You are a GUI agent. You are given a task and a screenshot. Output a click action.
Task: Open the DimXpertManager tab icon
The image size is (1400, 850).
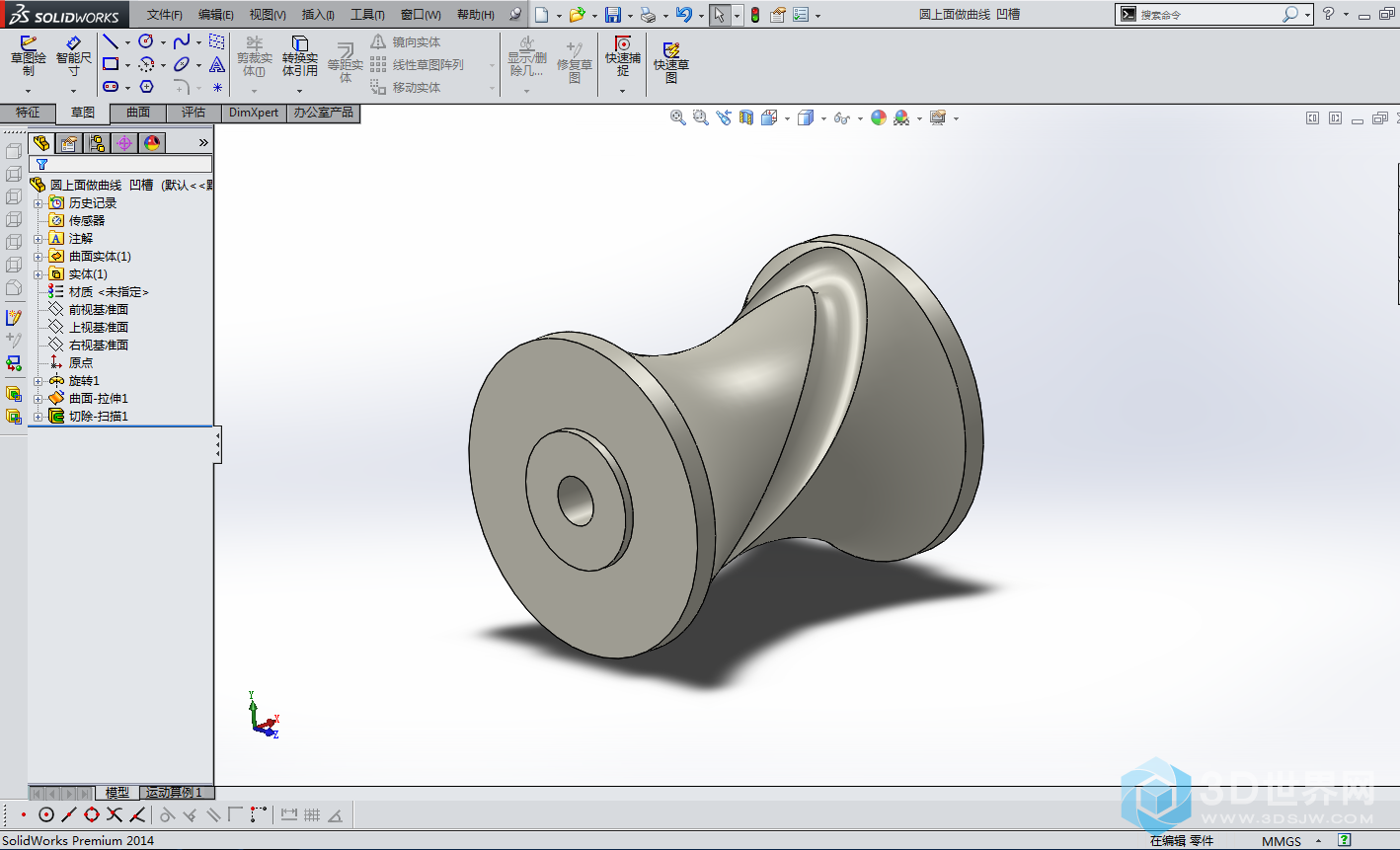point(123,143)
